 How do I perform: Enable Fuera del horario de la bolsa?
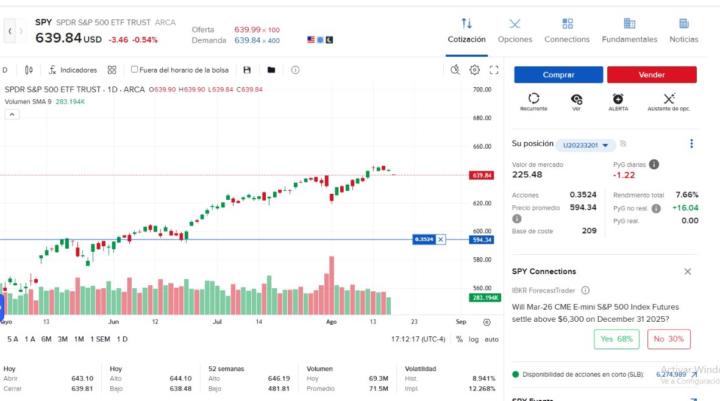pyautogui.click(x=135, y=70)
